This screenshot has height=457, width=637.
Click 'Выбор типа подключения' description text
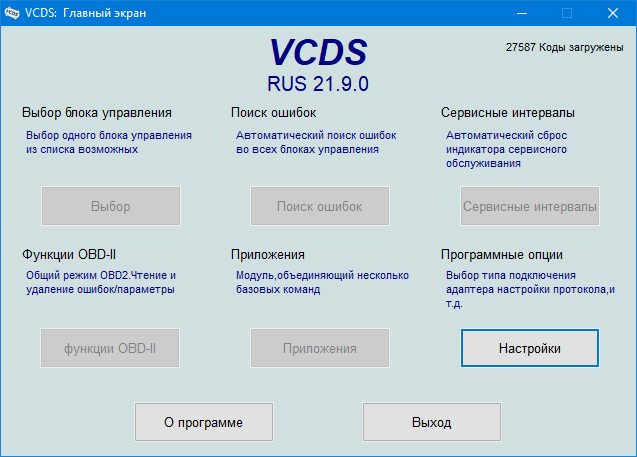531,289
